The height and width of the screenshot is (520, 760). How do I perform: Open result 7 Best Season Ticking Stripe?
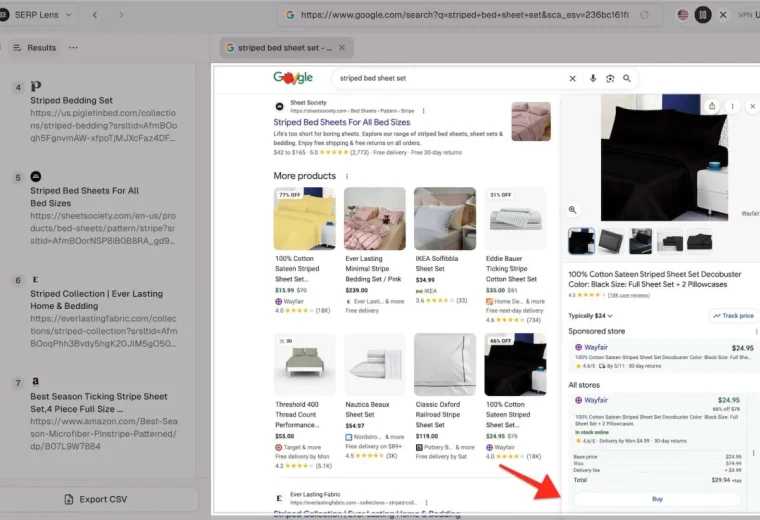tap(99, 402)
